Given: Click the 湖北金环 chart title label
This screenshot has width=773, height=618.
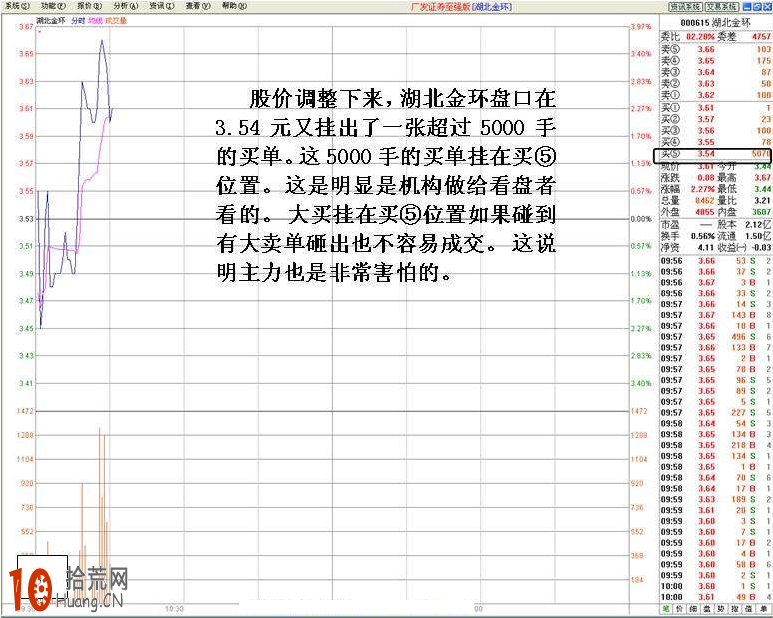Looking at the screenshot, I should click(51, 21).
